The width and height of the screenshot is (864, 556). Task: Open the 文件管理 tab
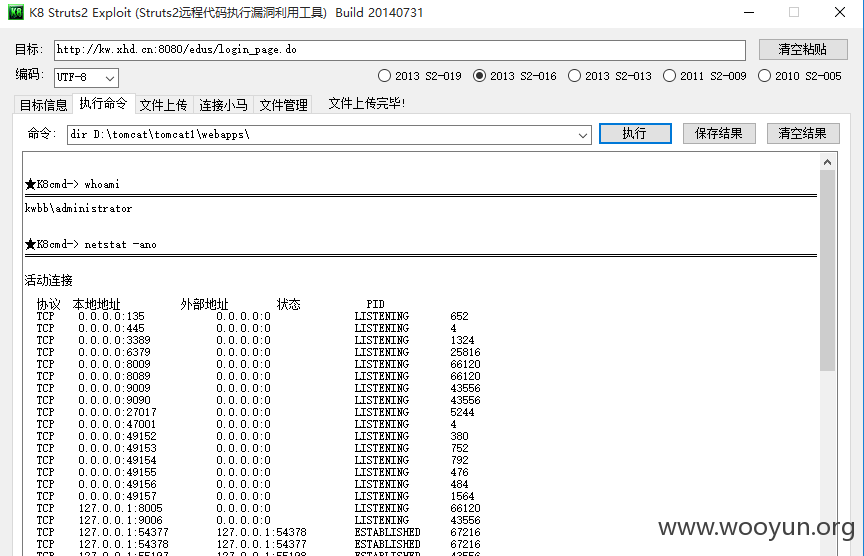pos(283,105)
